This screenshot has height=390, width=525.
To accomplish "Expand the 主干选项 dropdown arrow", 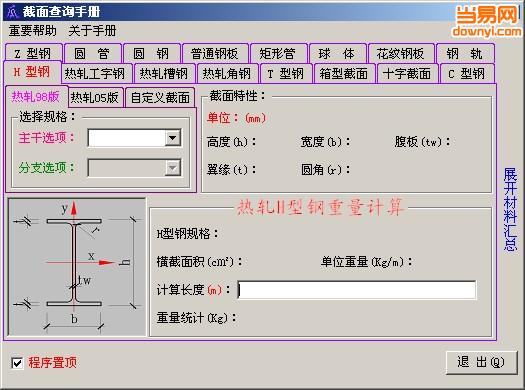I will click(173, 138).
